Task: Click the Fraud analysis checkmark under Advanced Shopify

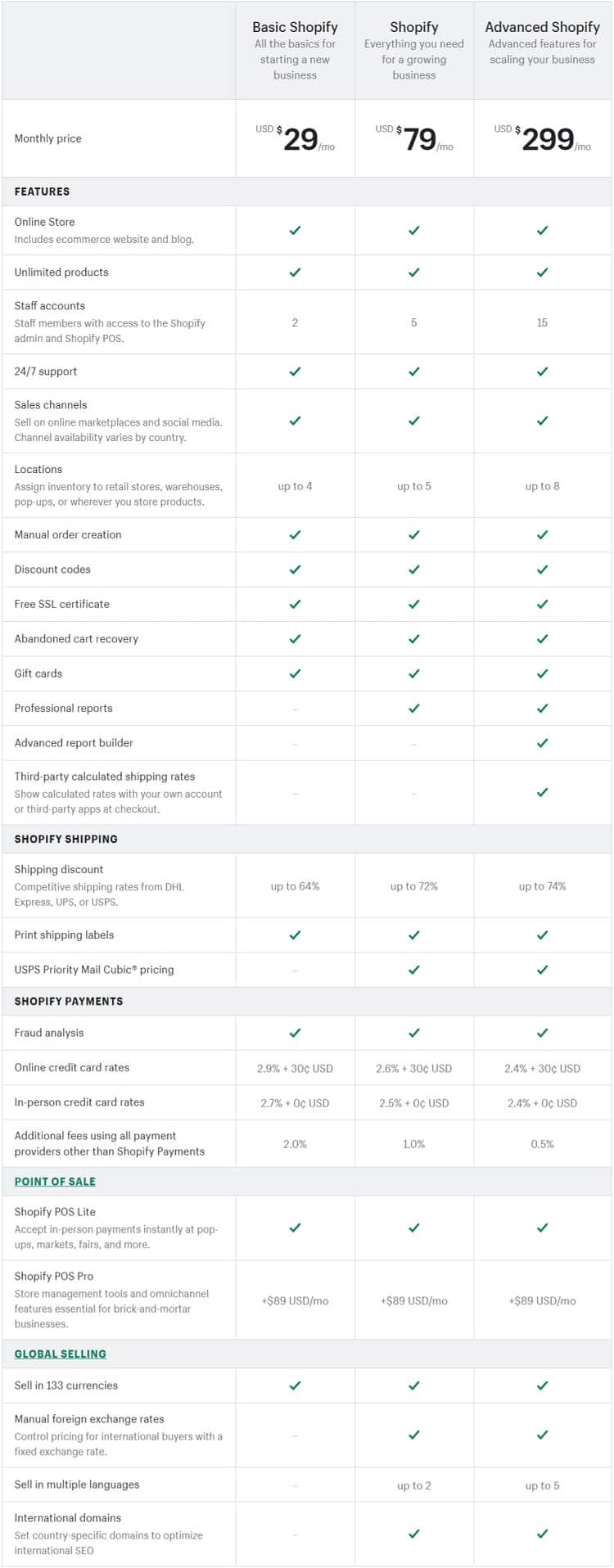Action: (x=542, y=1033)
